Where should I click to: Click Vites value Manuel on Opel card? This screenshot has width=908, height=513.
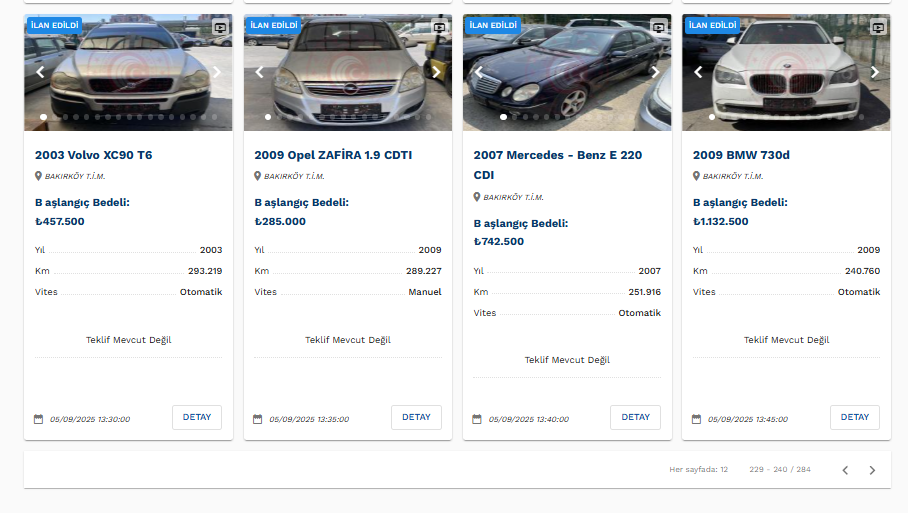[x=424, y=292]
